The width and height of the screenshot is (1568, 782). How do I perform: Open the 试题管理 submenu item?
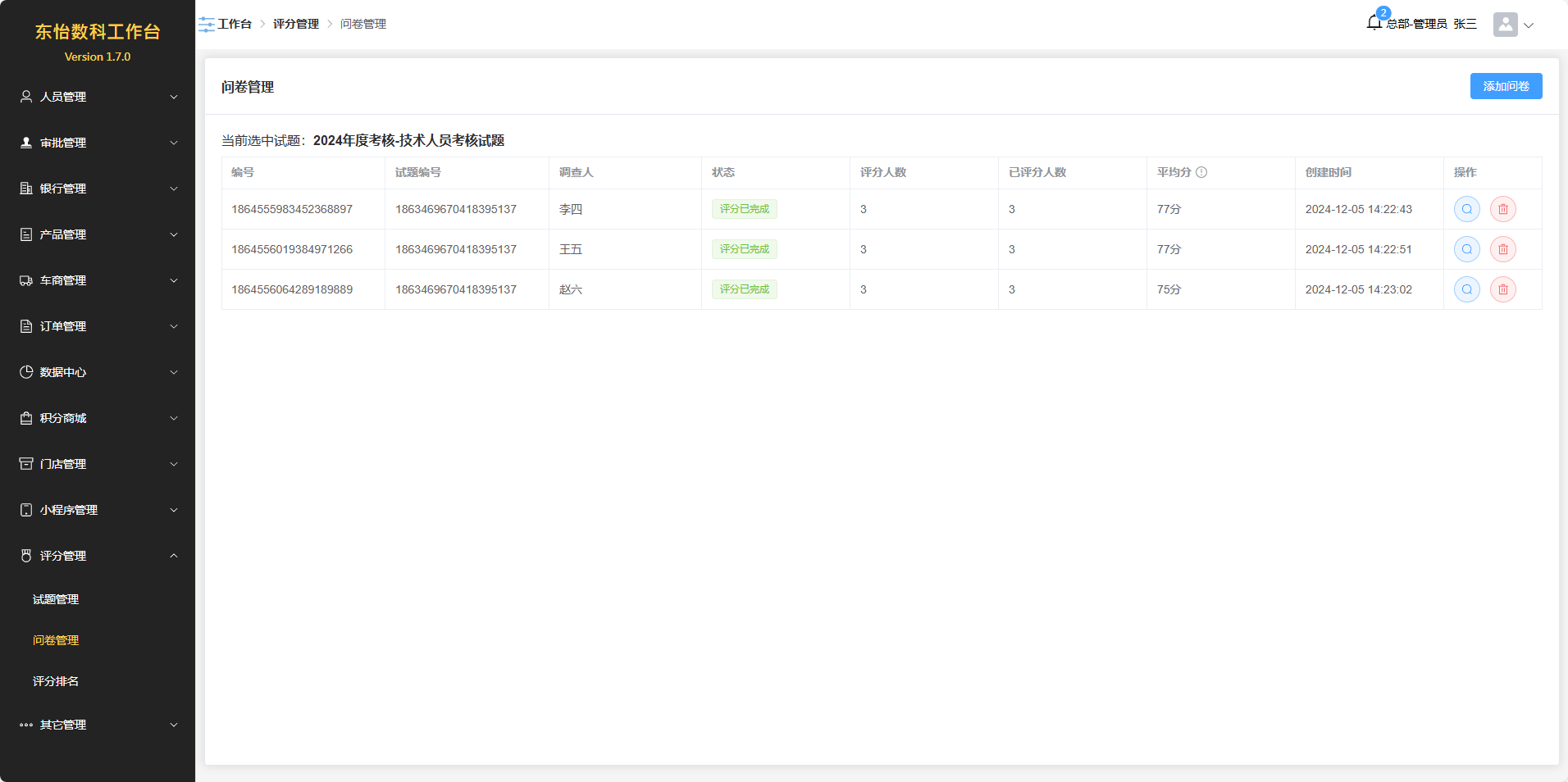(x=56, y=599)
